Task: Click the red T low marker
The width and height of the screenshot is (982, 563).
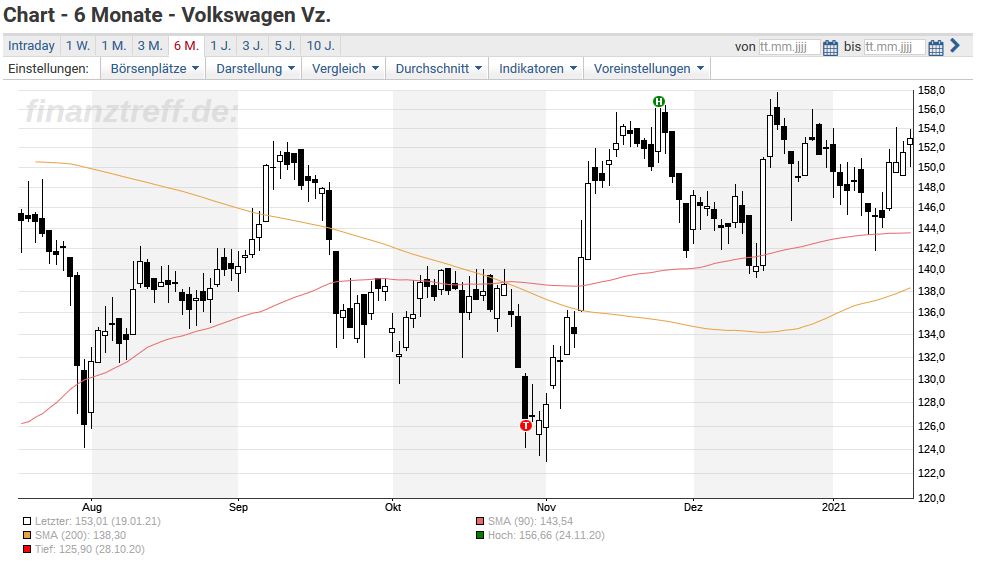Action: coord(526,426)
